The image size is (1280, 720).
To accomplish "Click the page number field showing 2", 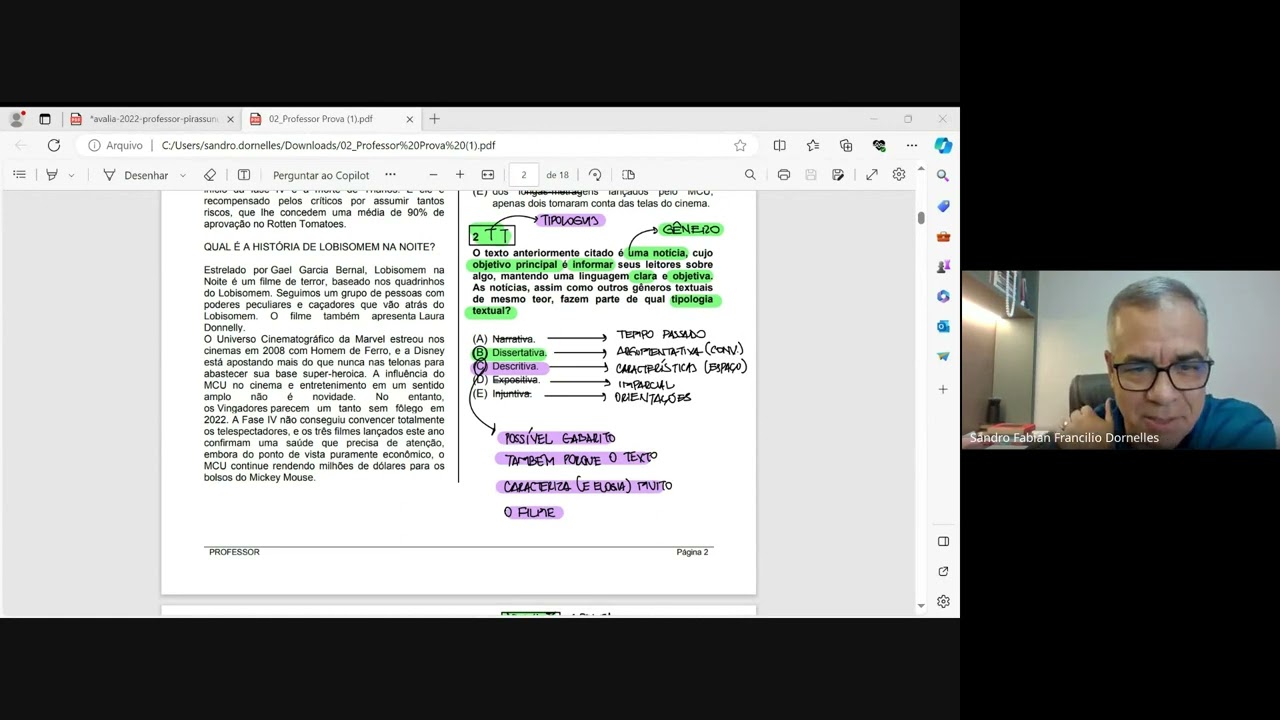I will [523, 175].
